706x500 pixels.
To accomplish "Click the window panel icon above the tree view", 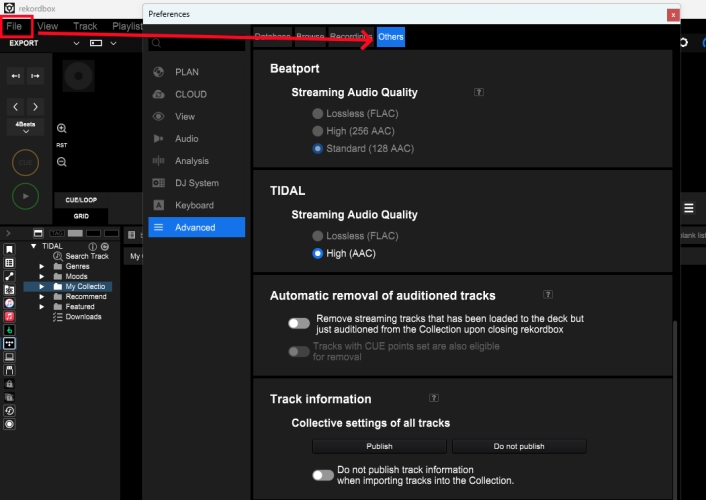I will coord(38,233).
